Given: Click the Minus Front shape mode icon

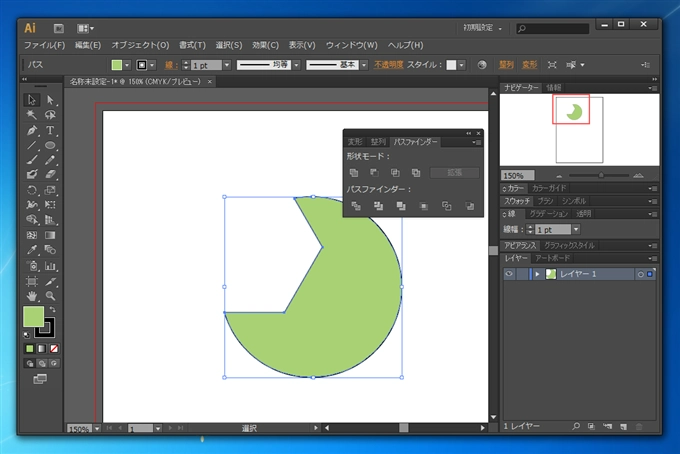Looking at the screenshot, I should [x=374, y=173].
